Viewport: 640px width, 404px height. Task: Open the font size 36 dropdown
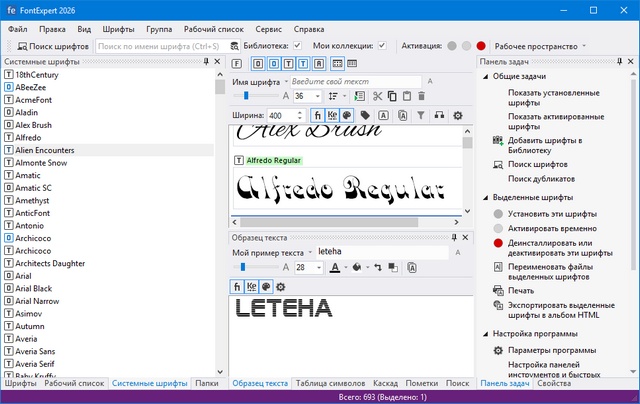(x=318, y=96)
